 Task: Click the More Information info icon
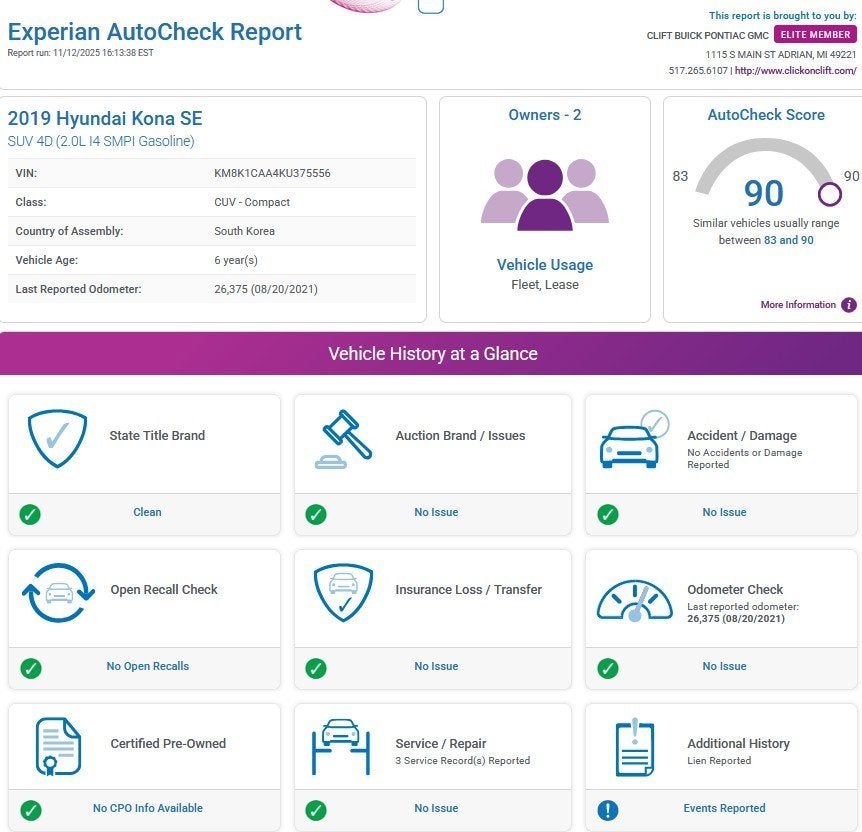coord(849,305)
